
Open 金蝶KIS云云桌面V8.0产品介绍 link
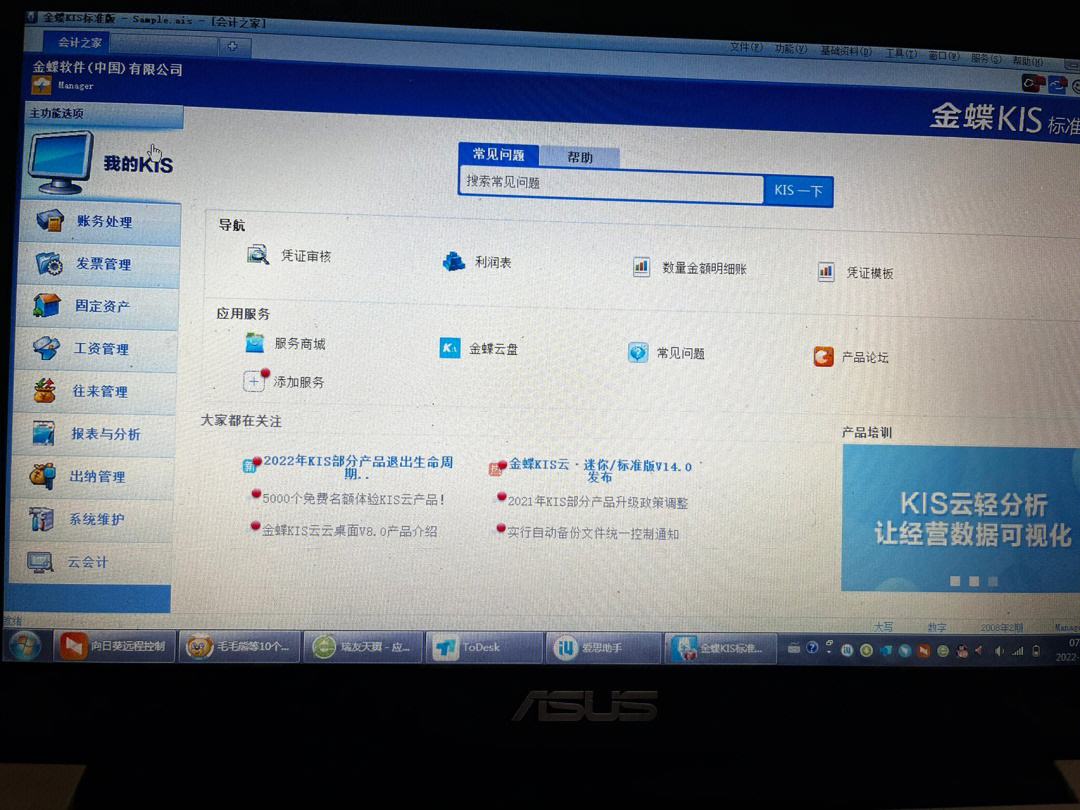[x=349, y=530]
